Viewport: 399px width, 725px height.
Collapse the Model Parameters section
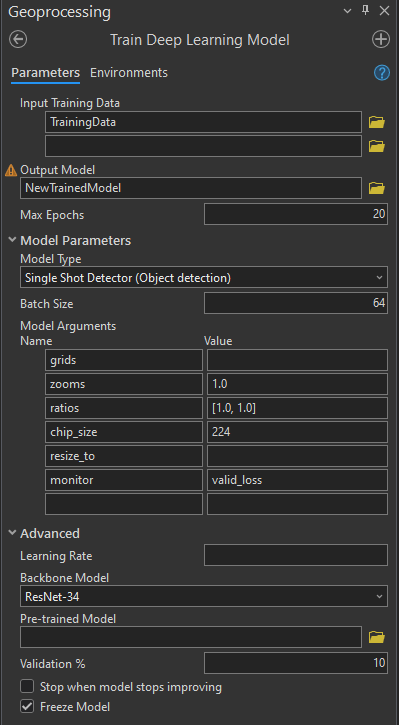(x=12, y=240)
